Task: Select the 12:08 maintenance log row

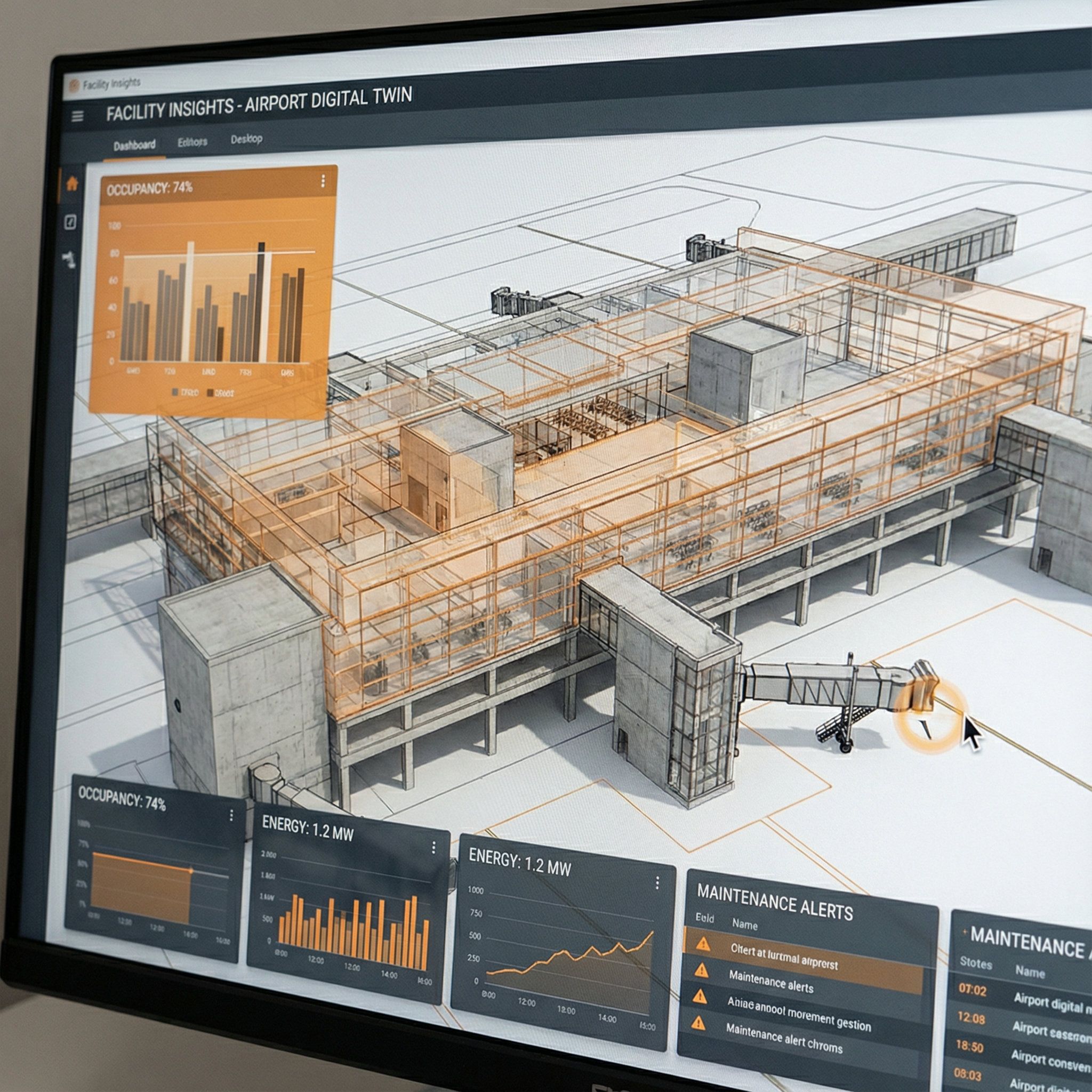Action: [x=971, y=1018]
